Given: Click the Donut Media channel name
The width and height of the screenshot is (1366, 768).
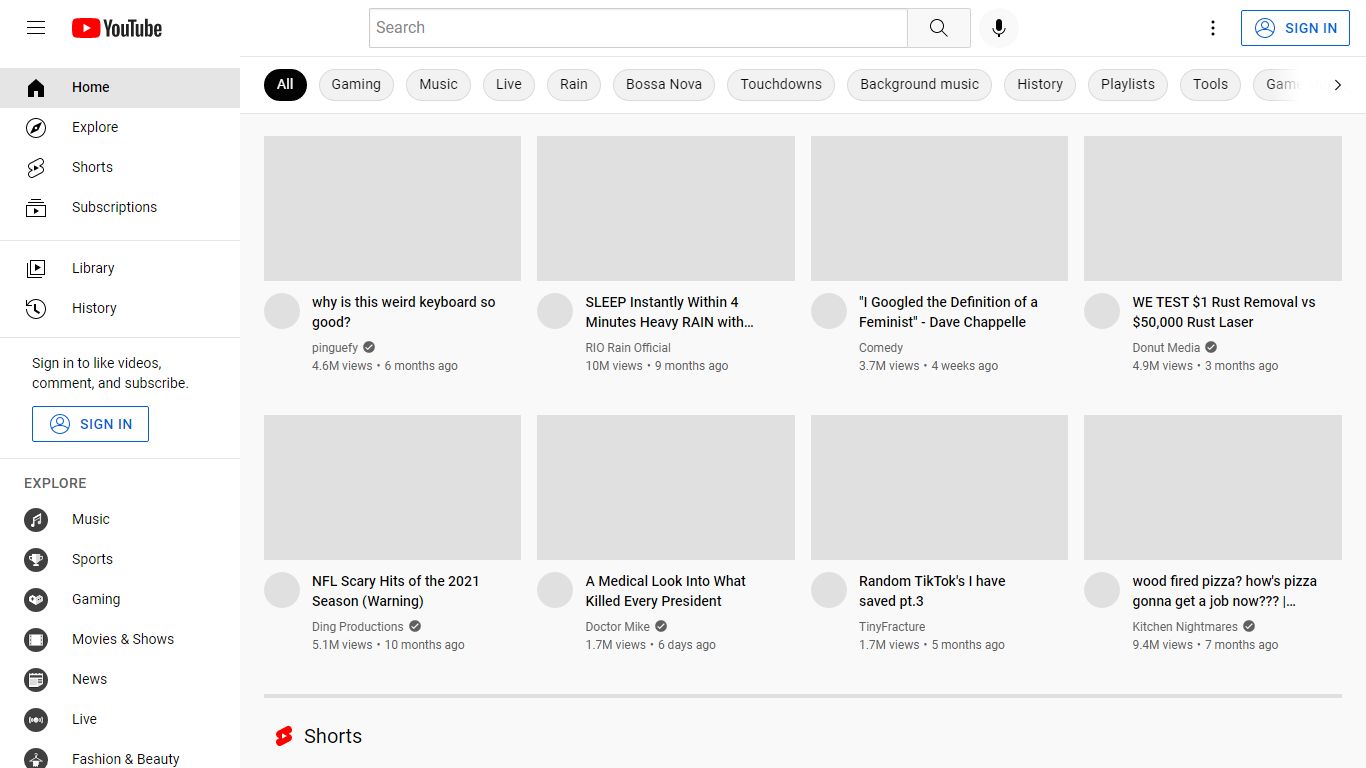Looking at the screenshot, I should (x=1166, y=348).
